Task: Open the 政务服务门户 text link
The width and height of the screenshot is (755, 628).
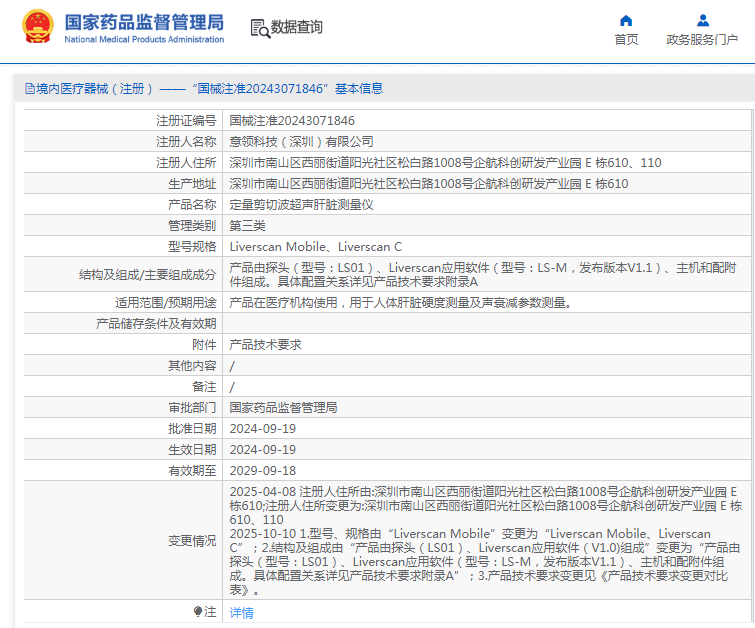Action: 702,40
